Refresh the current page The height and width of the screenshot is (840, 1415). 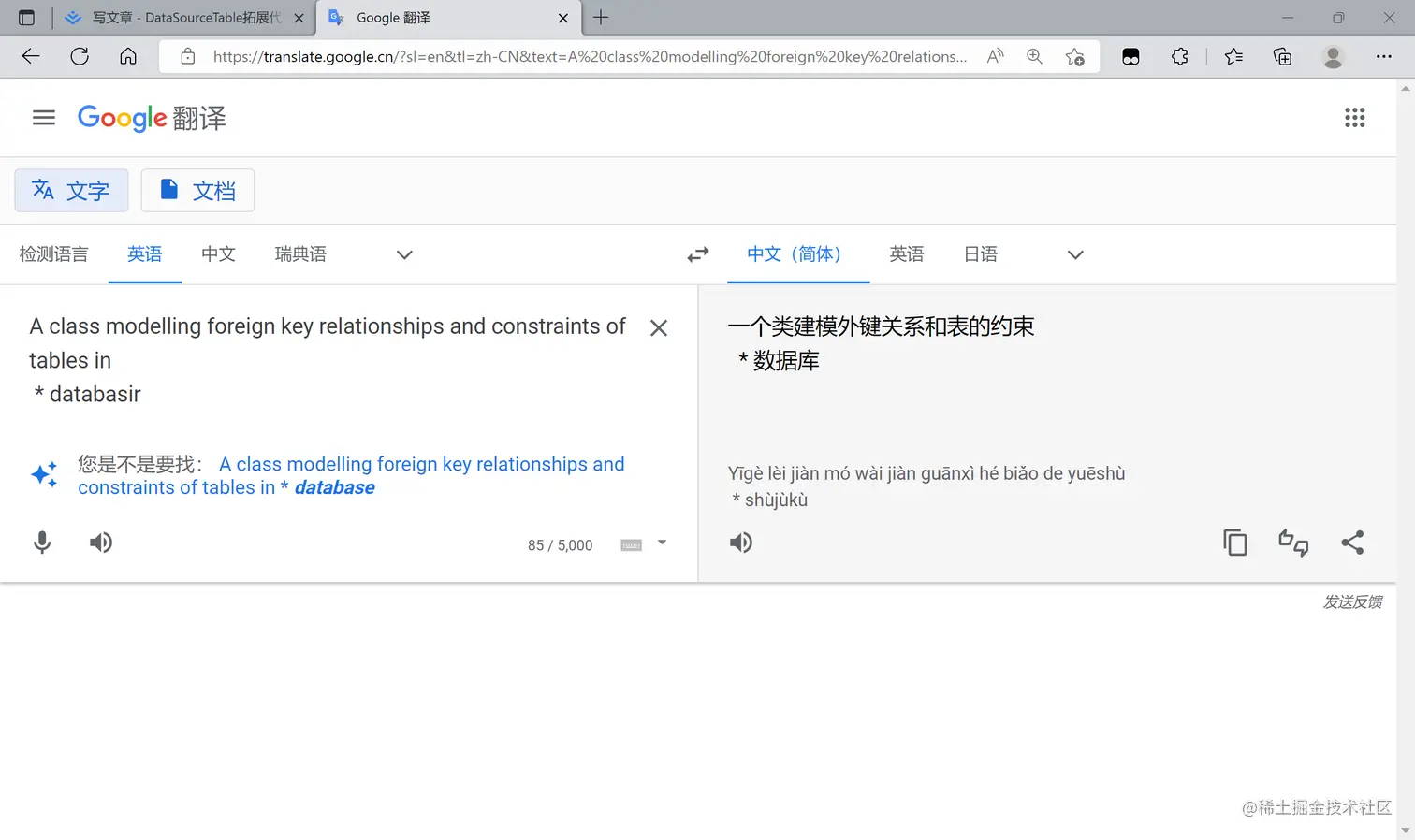point(80,56)
